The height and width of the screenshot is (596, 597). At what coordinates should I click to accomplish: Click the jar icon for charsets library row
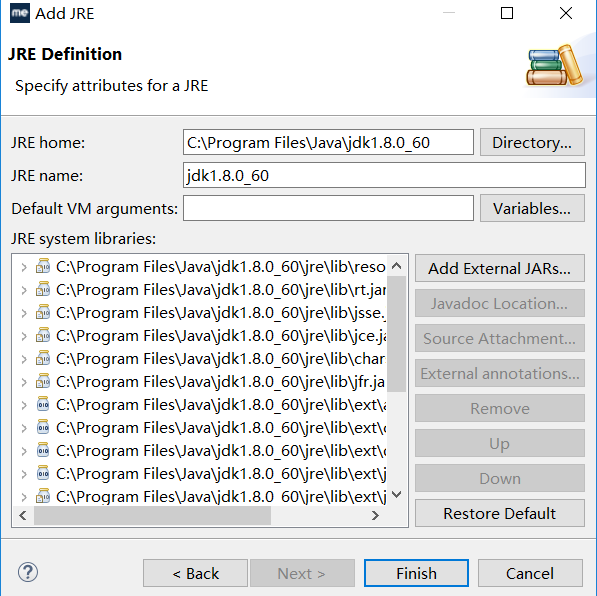tap(43, 359)
